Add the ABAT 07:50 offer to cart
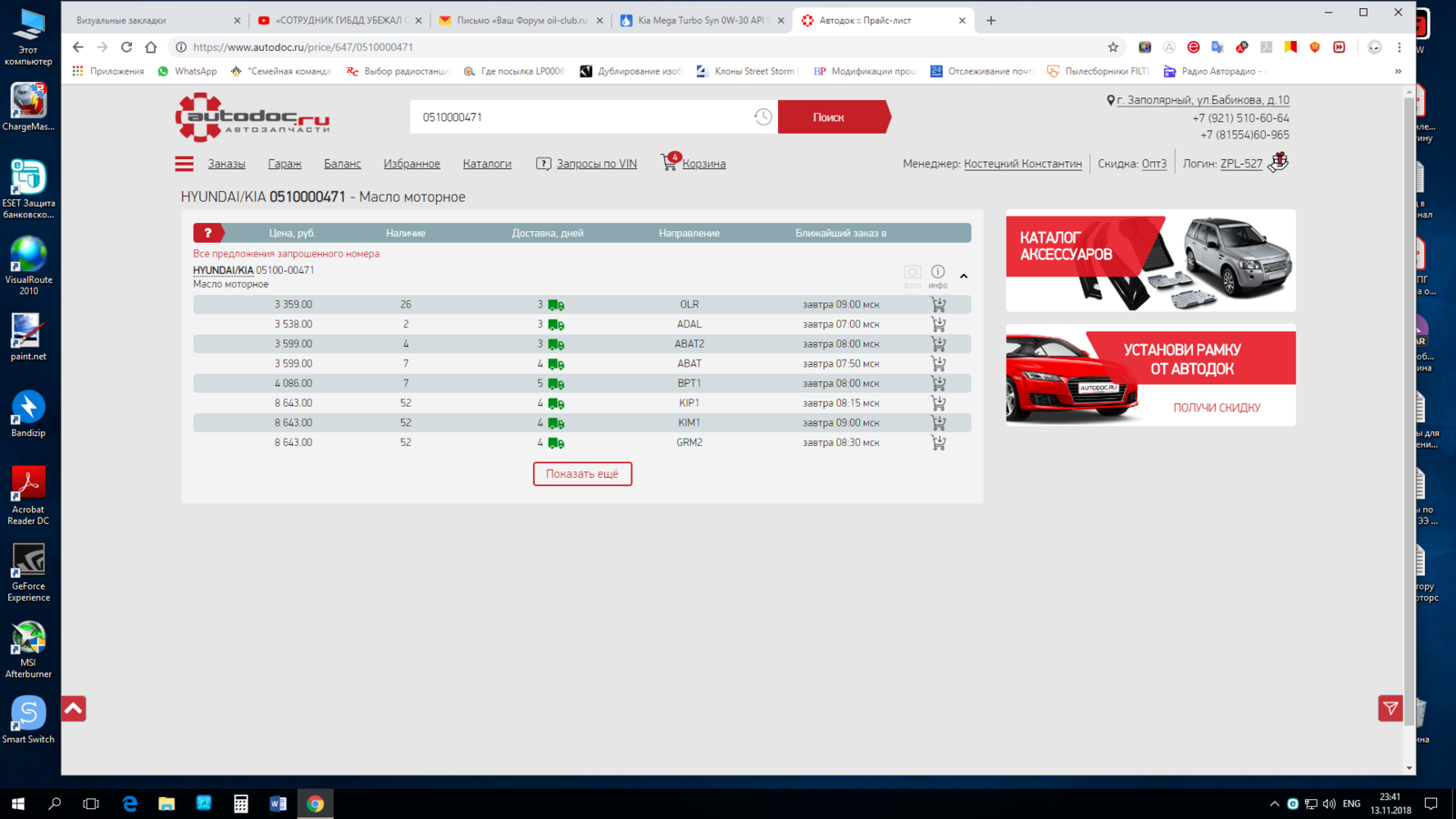Screen dimensions: 1456x819 point(938,363)
